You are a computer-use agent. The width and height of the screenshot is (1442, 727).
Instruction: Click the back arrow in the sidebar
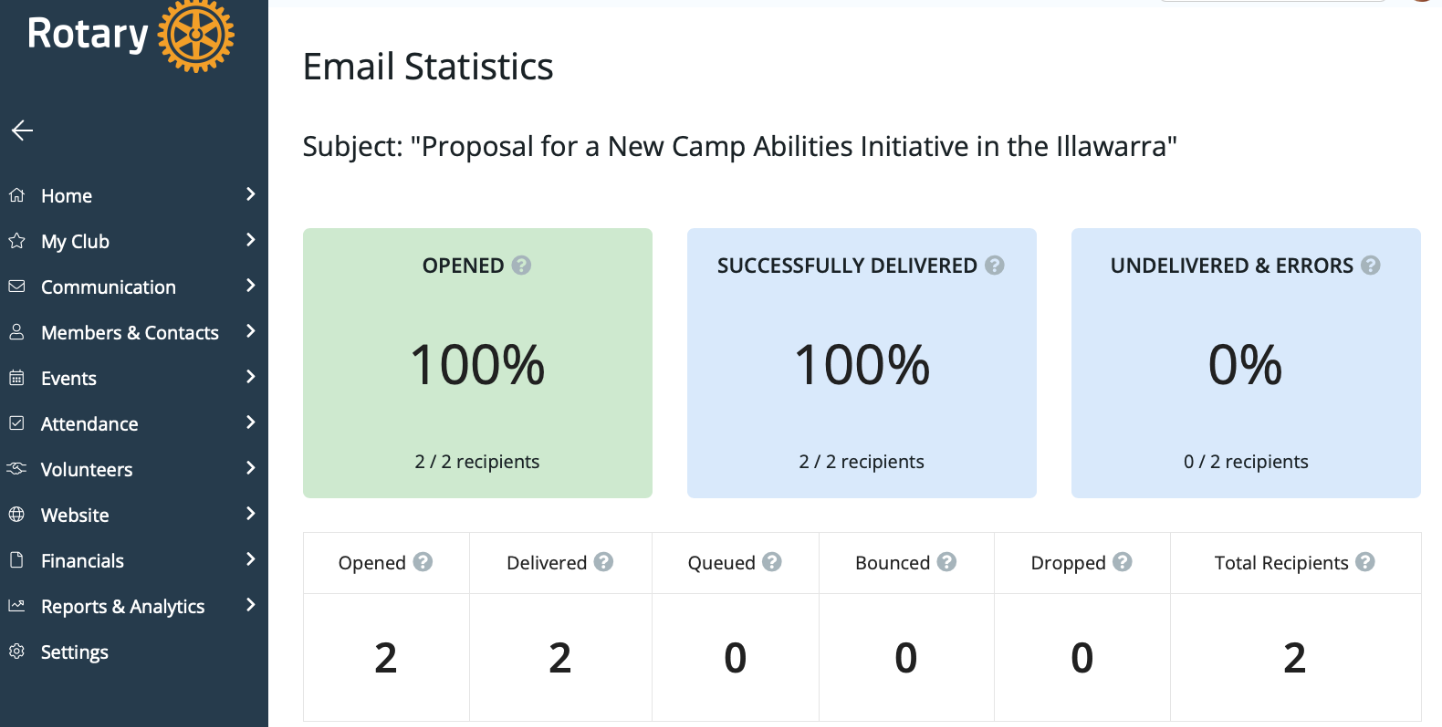click(22, 130)
